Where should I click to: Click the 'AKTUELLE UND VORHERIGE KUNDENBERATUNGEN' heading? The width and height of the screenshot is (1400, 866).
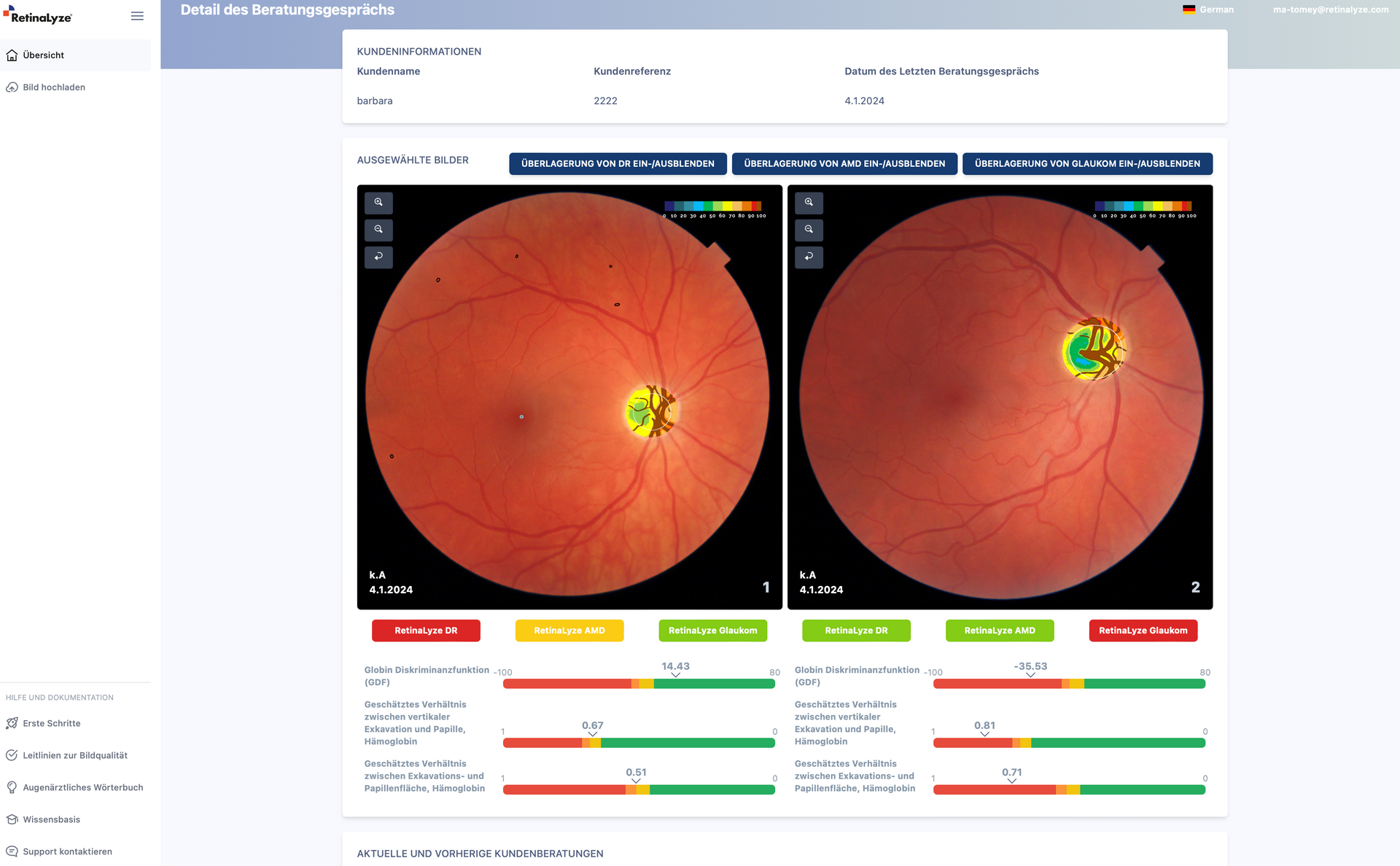point(480,854)
